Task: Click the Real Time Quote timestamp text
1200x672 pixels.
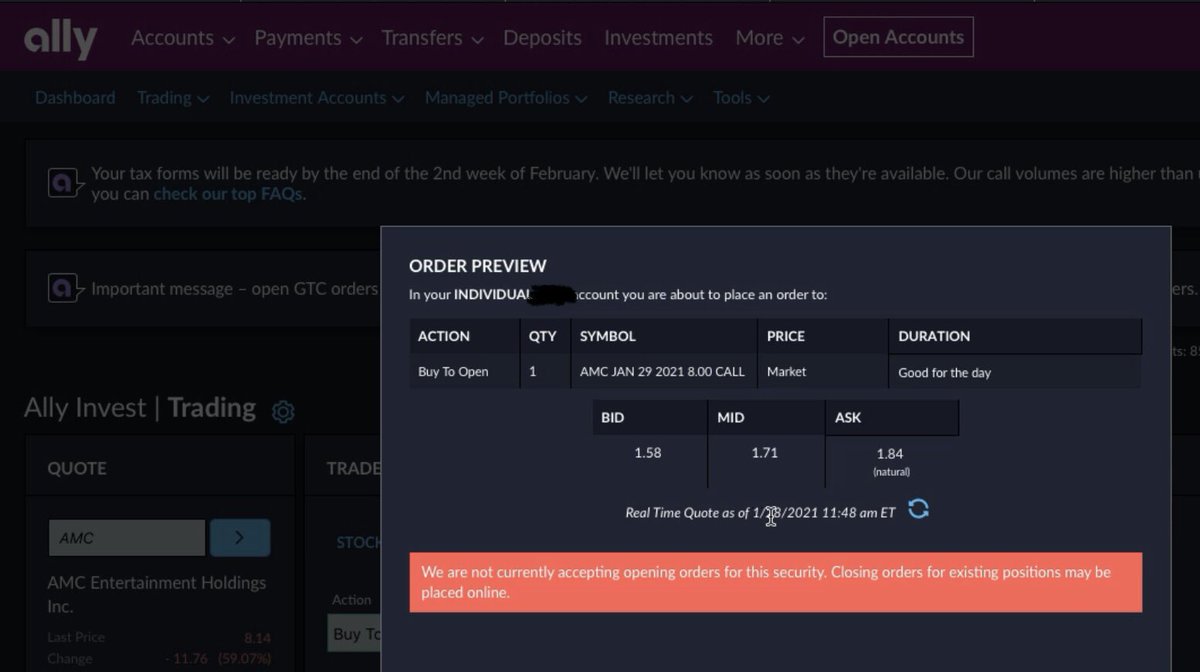Action: (760, 513)
